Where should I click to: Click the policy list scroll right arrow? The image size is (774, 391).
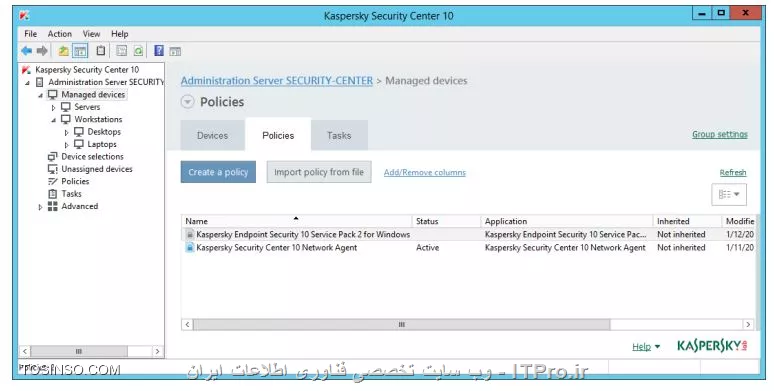pyautogui.click(x=748, y=324)
